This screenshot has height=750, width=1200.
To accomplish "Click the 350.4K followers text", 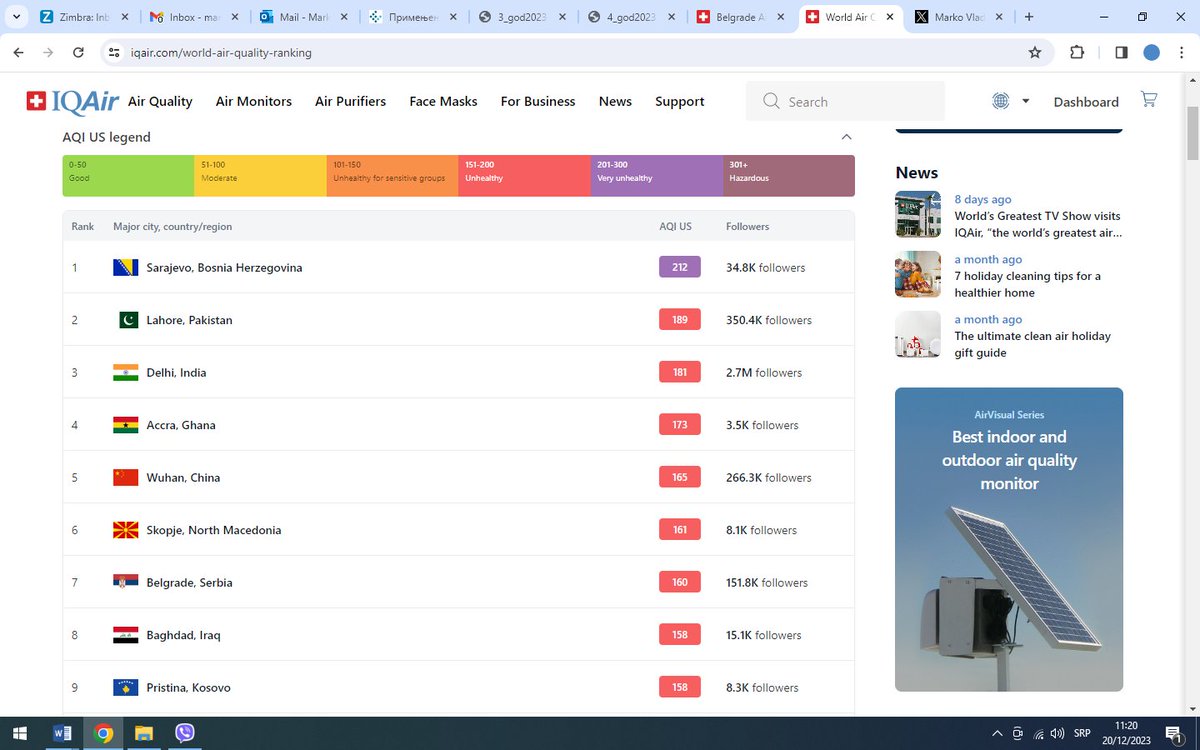I will [x=769, y=320].
